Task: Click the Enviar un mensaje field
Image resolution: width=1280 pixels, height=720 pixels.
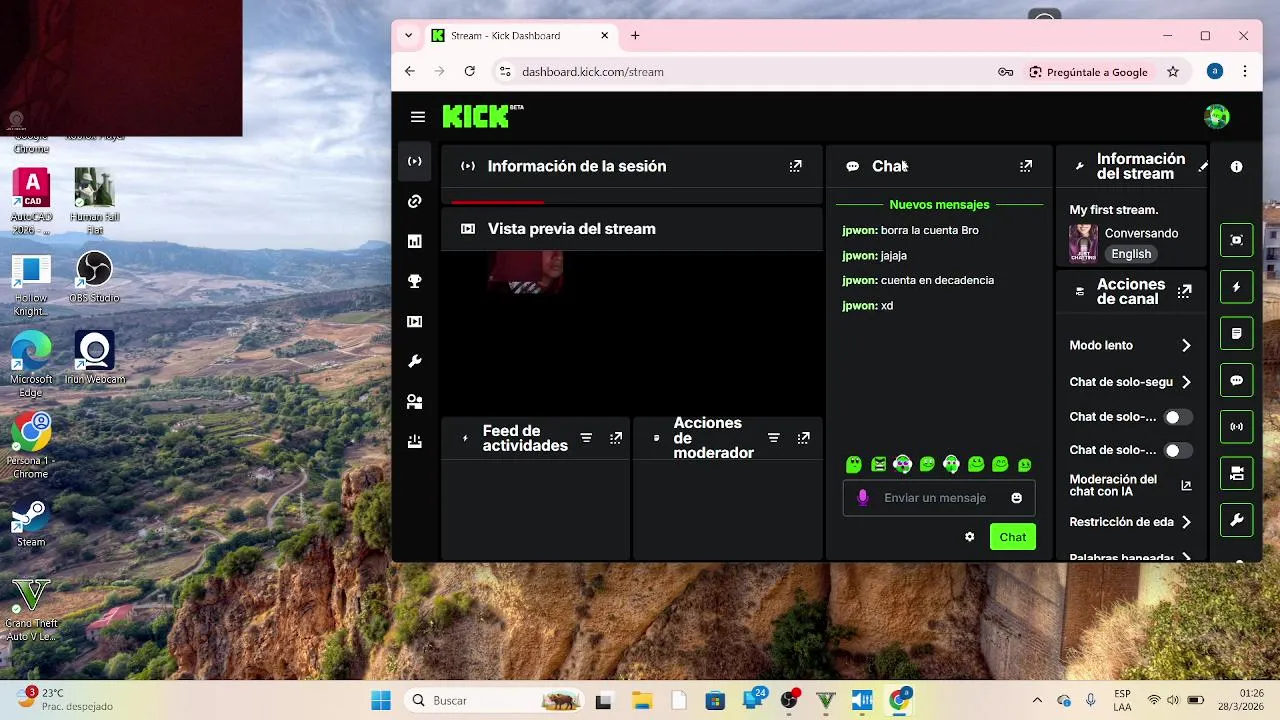Action: click(x=939, y=498)
